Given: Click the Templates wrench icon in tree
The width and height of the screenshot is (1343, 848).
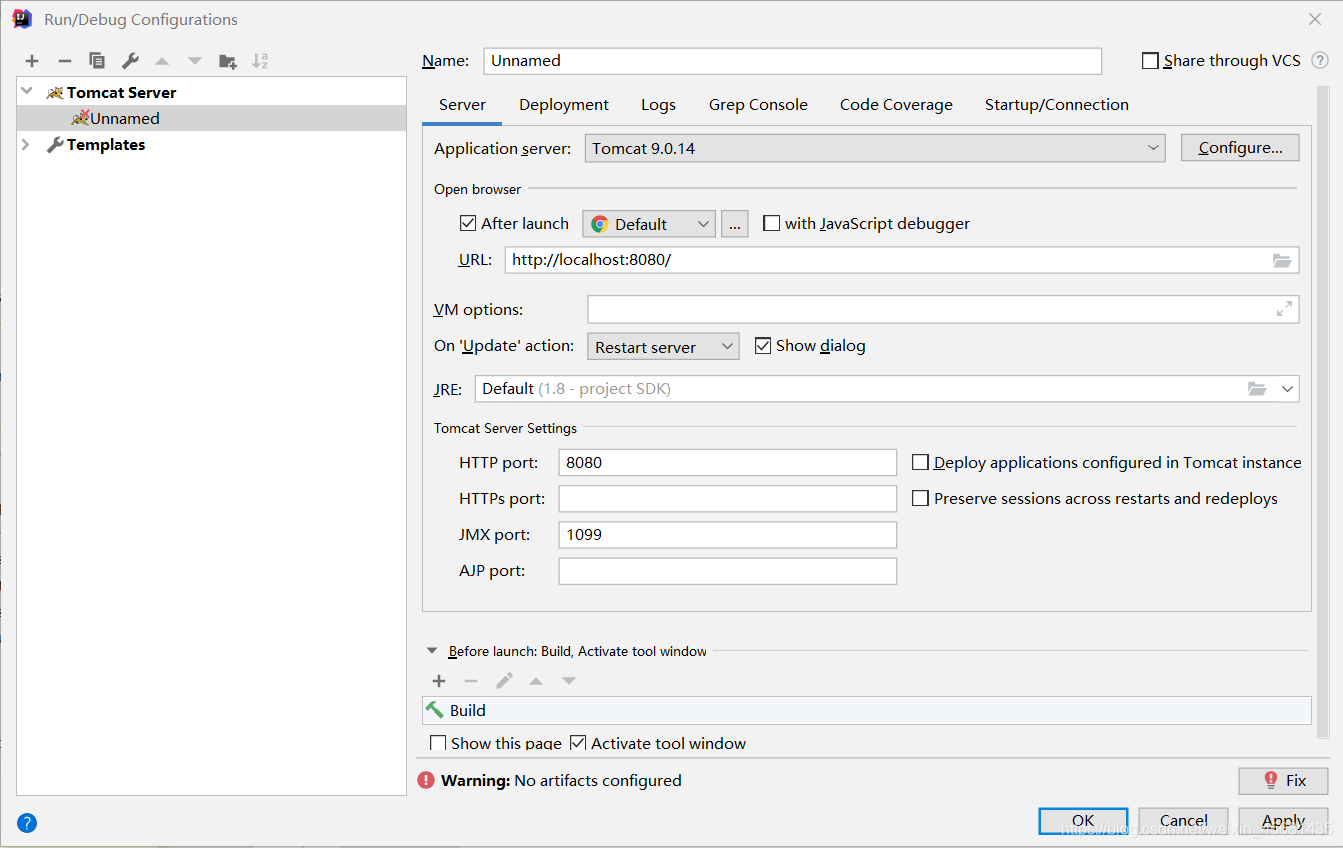Looking at the screenshot, I should [55, 145].
